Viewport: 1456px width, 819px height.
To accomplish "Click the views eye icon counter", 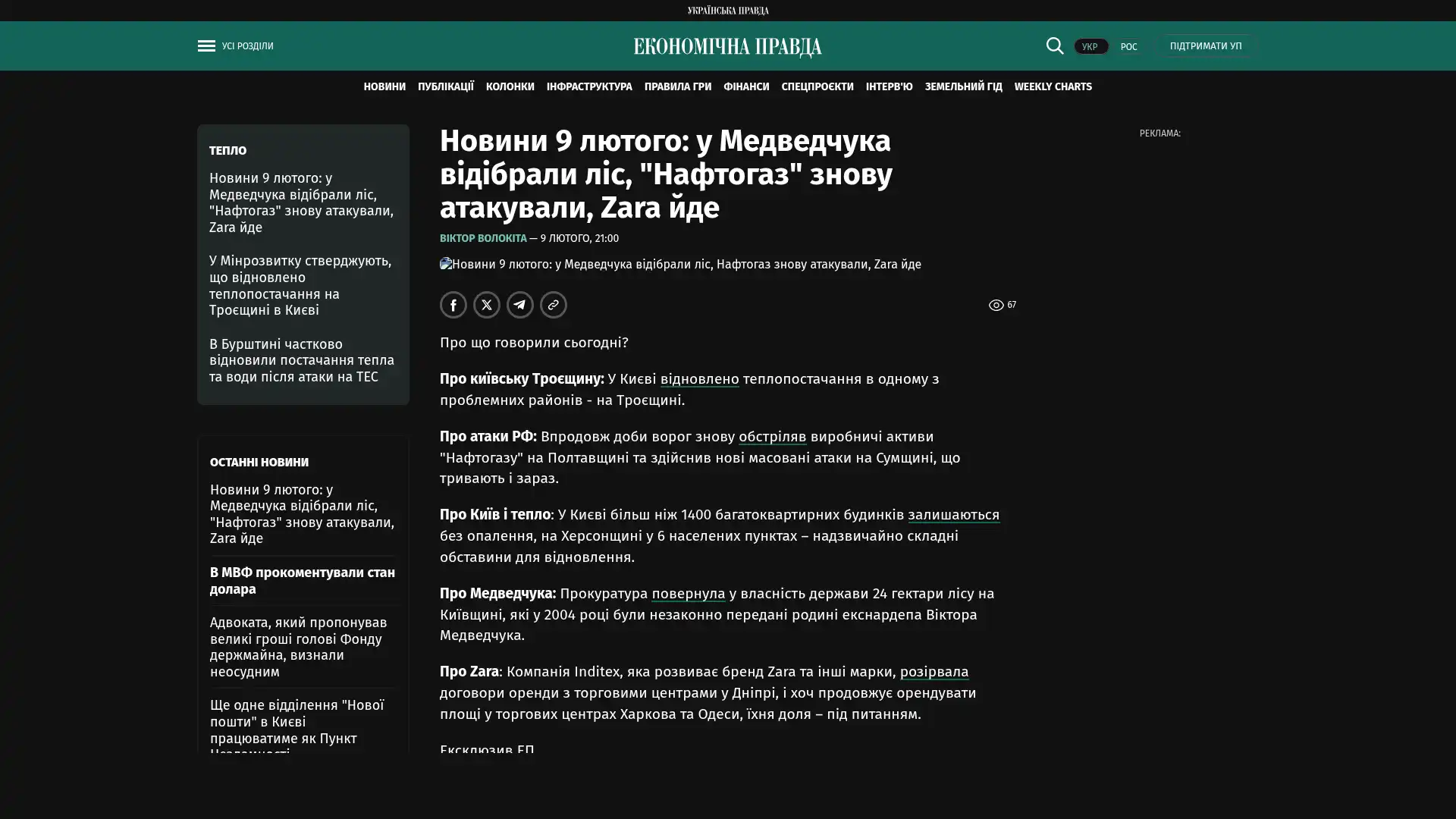I will tap(996, 305).
